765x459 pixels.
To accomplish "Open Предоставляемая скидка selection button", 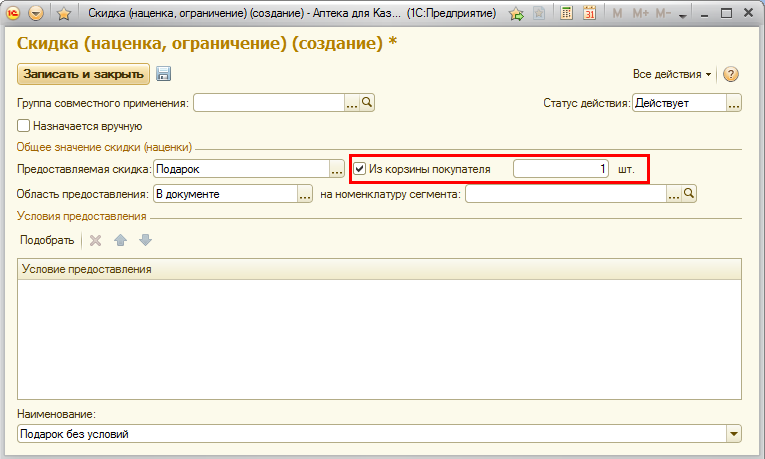I will click(x=337, y=169).
